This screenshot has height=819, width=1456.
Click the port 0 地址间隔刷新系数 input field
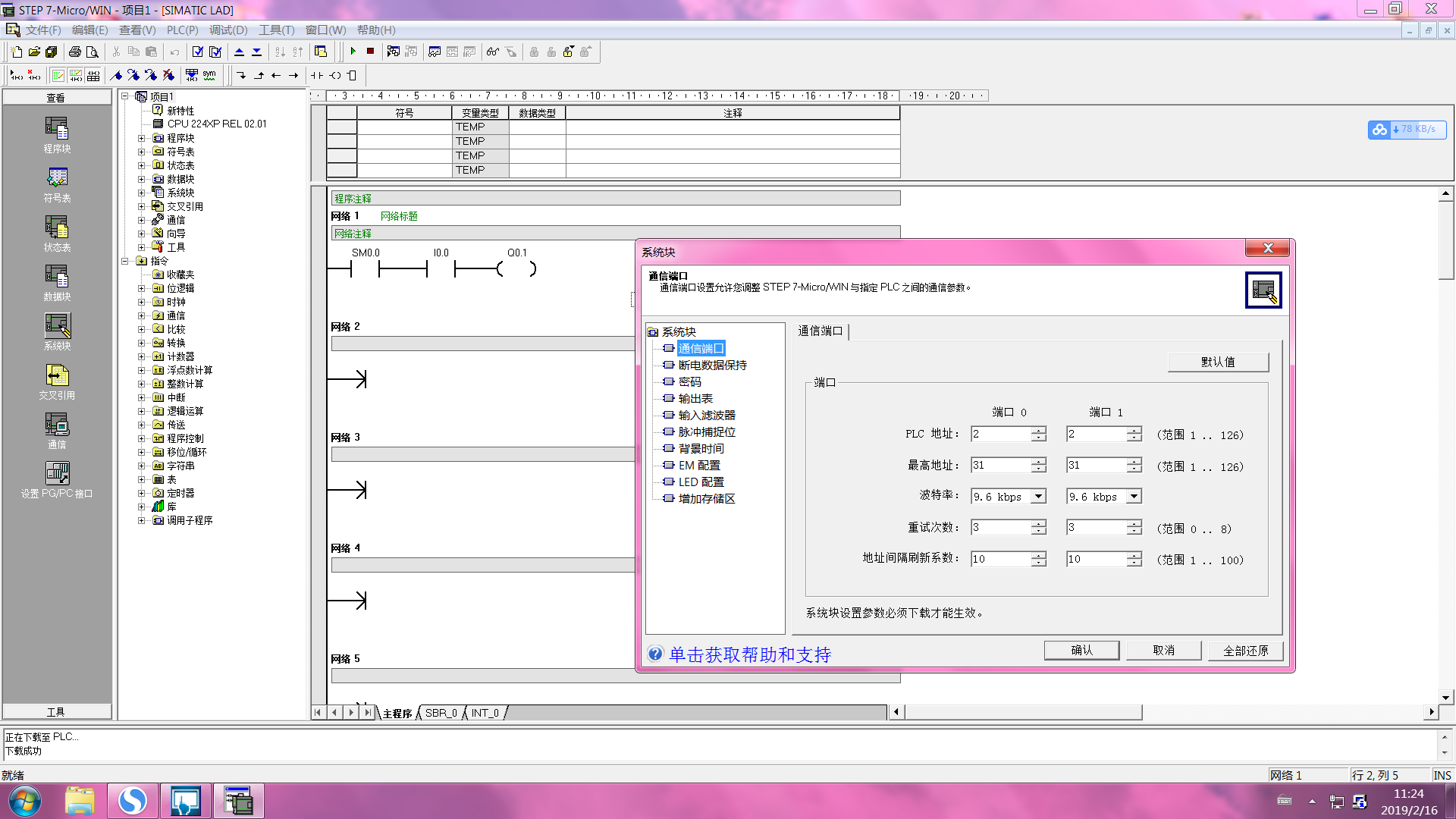(x=1000, y=560)
